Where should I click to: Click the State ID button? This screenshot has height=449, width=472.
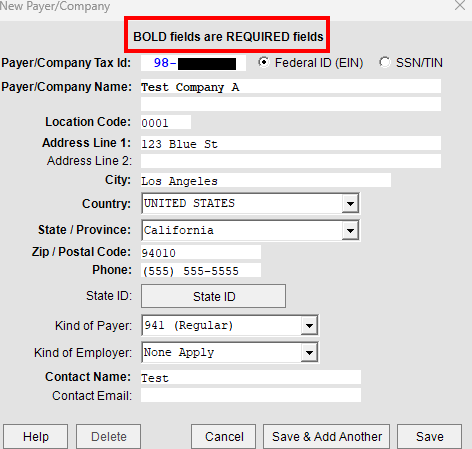point(213,296)
